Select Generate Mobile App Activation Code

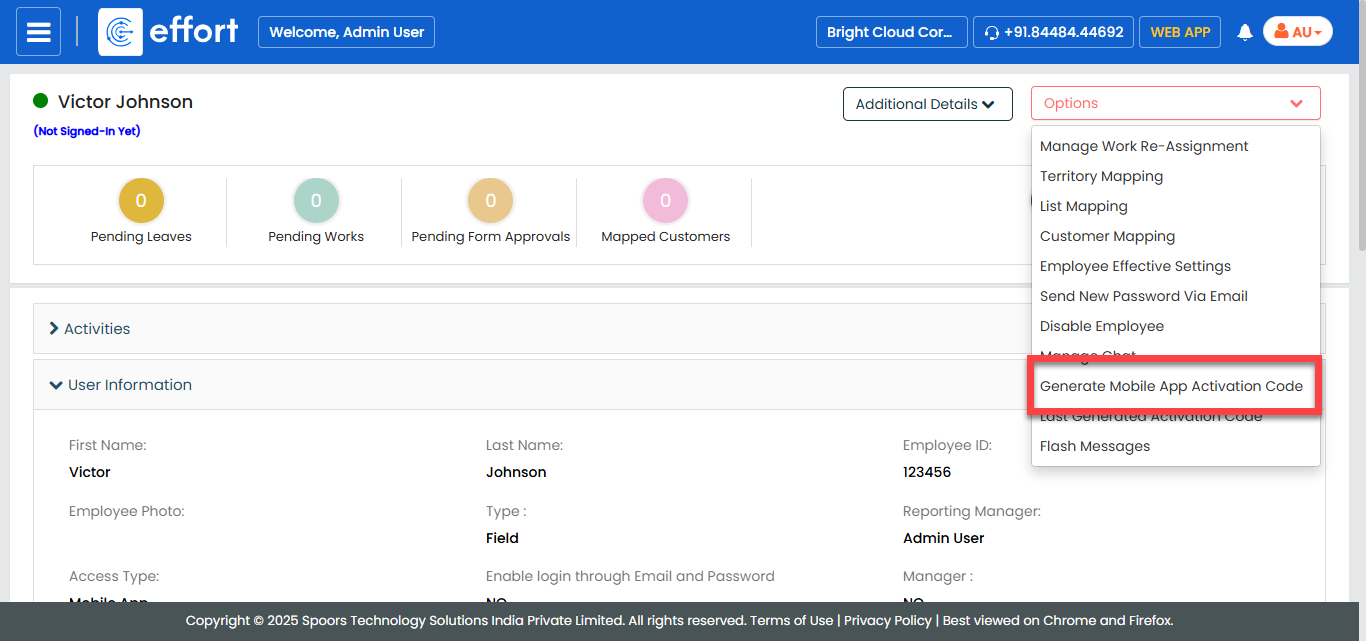point(1171,386)
